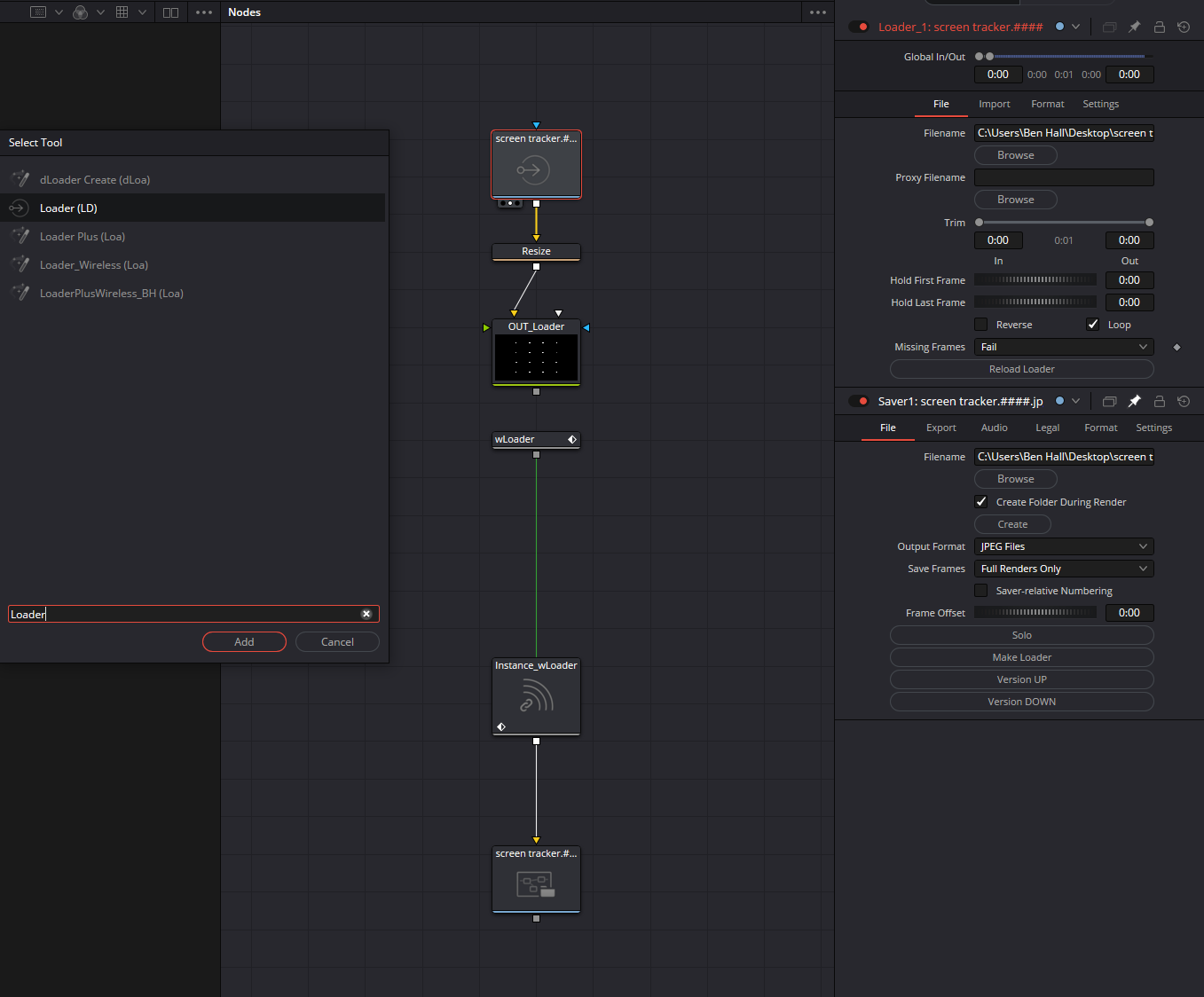Switch to Saver1 Export tab
The width and height of the screenshot is (1204, 997).
pos(941,428)
